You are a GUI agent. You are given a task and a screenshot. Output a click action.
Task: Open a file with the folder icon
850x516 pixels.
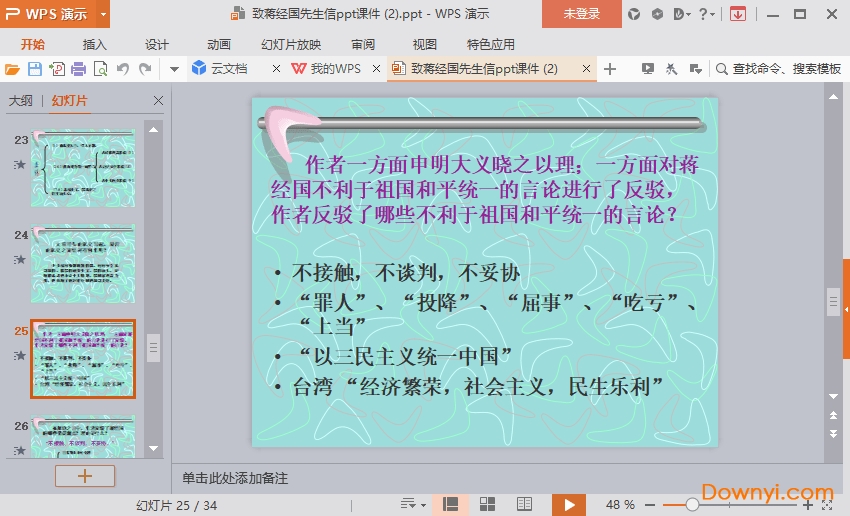(12, 69)
